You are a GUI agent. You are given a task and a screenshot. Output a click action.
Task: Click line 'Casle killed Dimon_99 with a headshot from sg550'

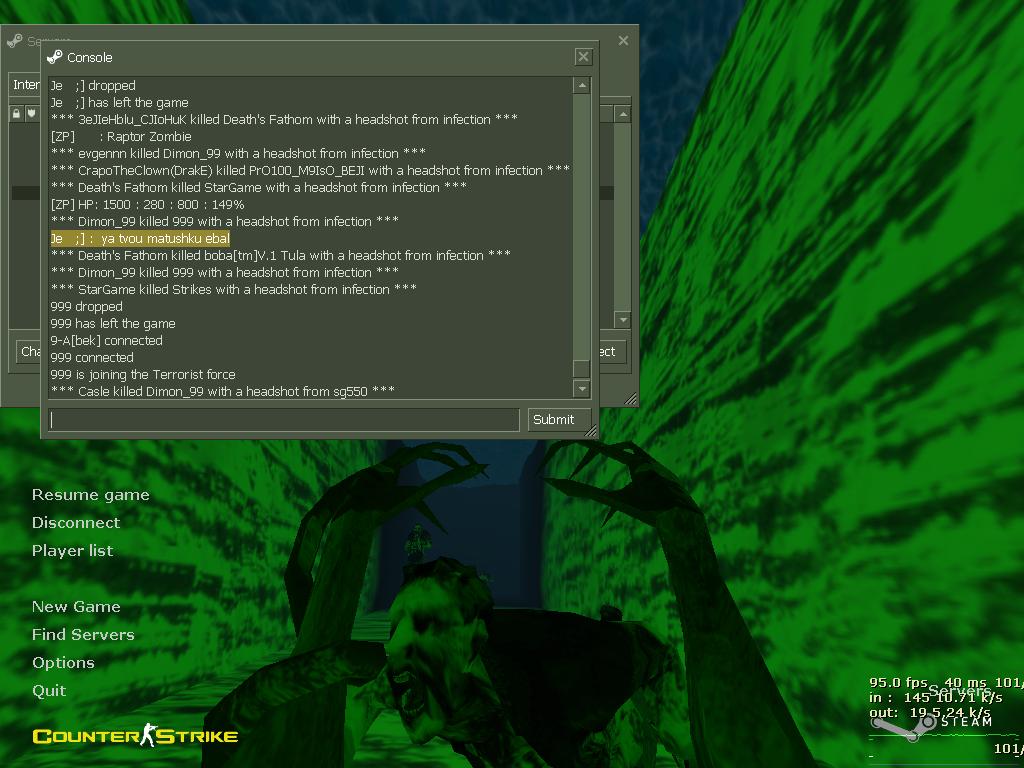(223, 391)
